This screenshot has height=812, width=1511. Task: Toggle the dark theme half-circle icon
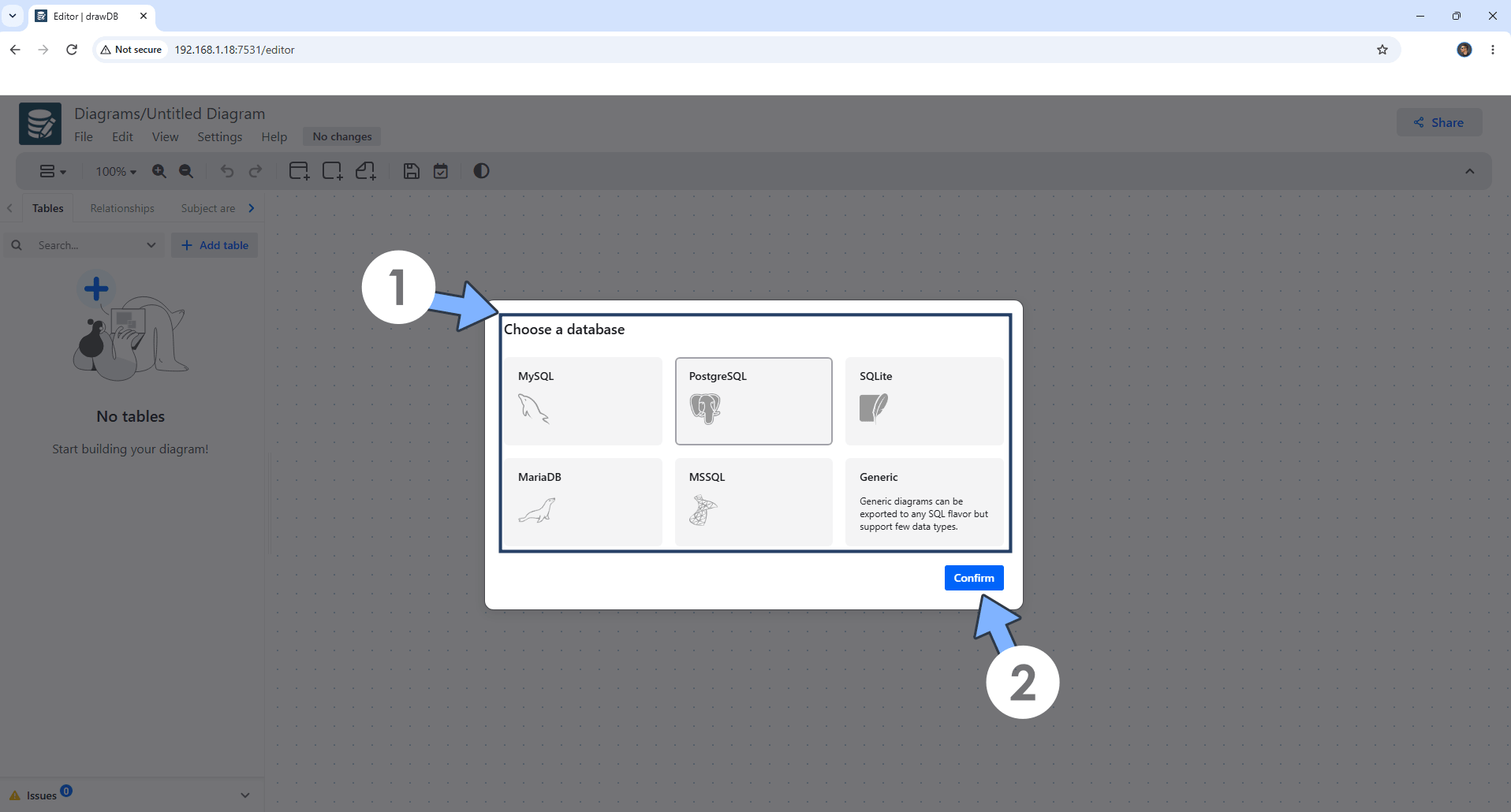click(481, 171)
